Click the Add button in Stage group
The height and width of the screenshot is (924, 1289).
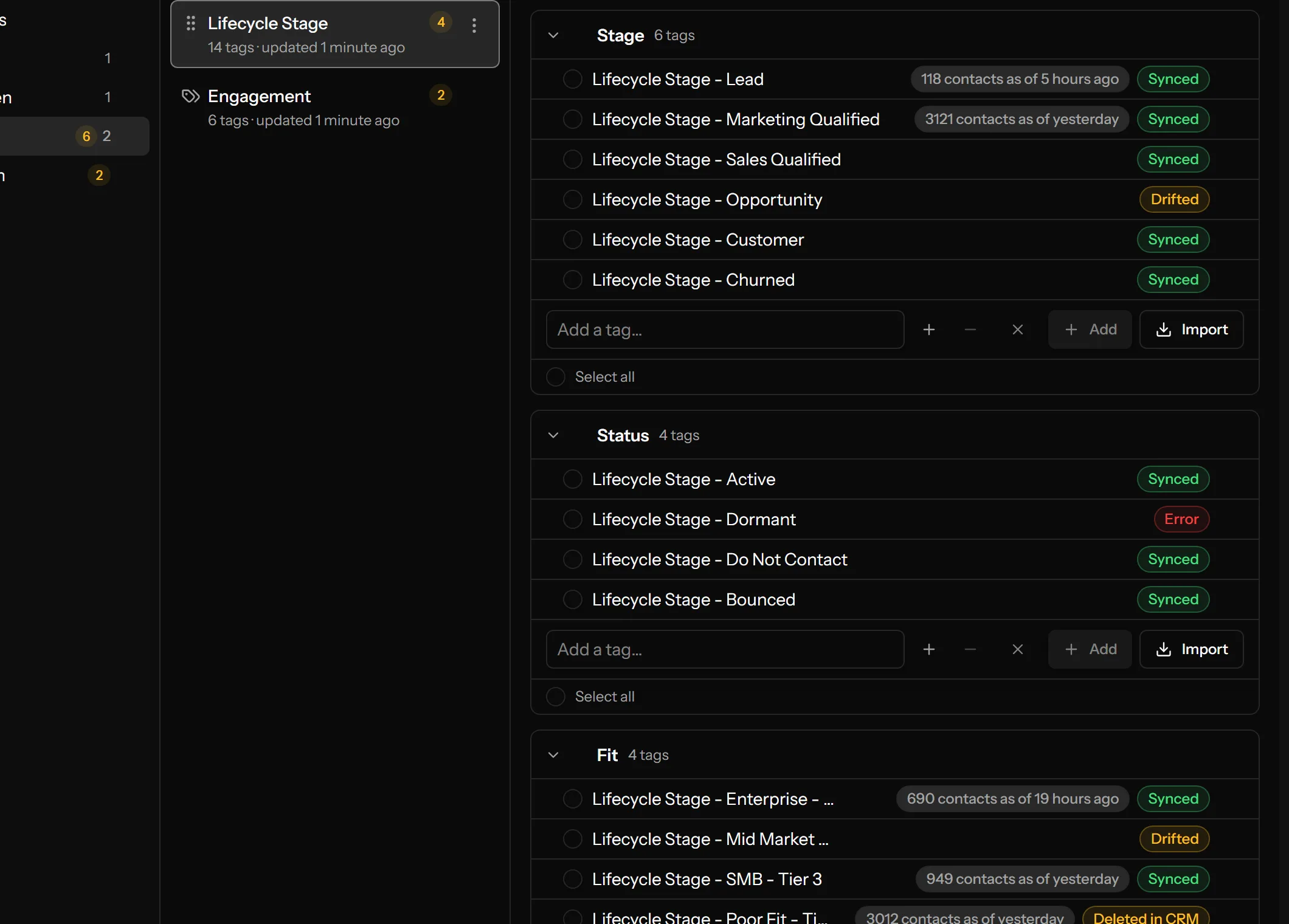click(x=1090, y=329)
